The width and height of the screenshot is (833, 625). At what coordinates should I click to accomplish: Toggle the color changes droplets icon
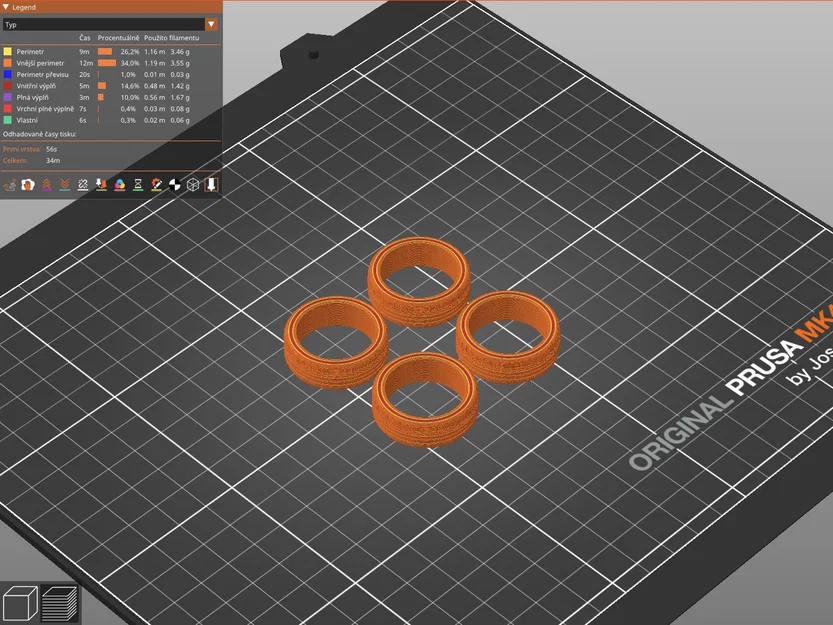pos(120,183)
